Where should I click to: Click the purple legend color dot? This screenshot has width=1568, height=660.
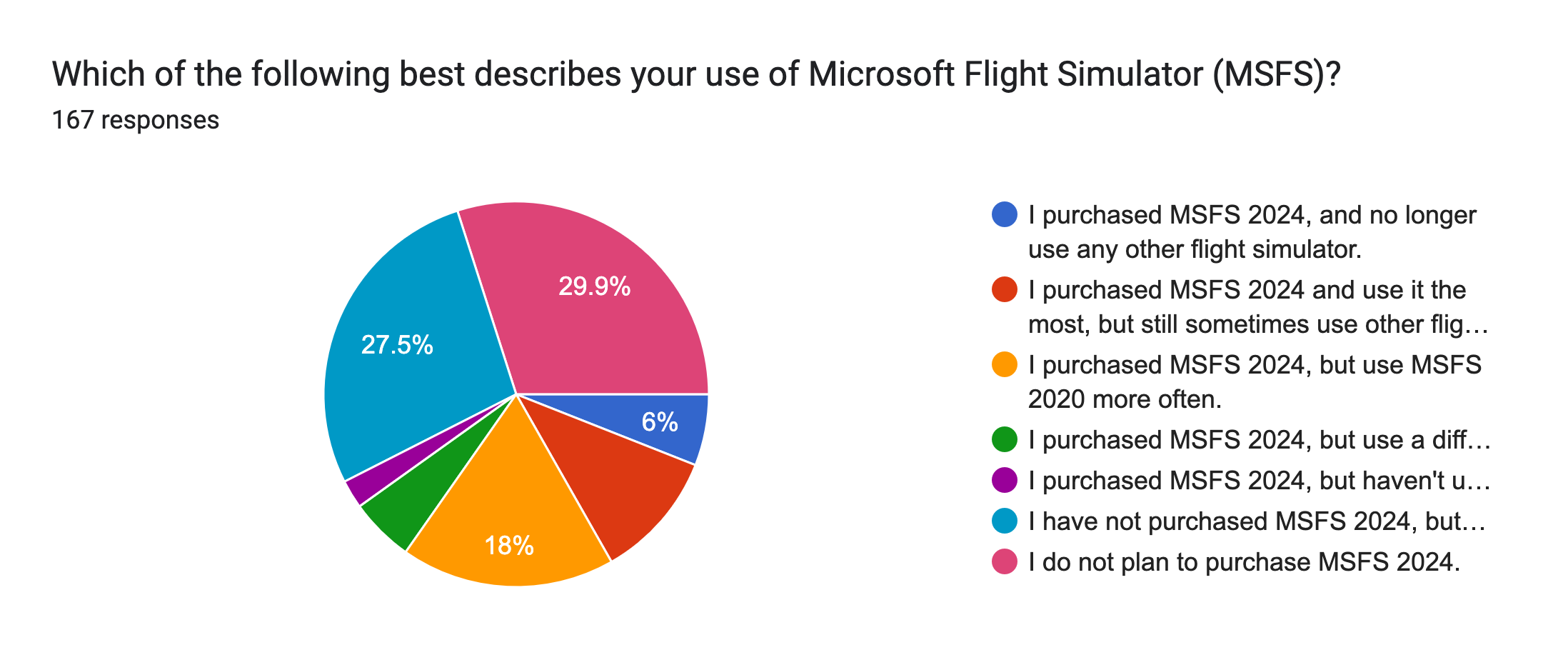1004,481
